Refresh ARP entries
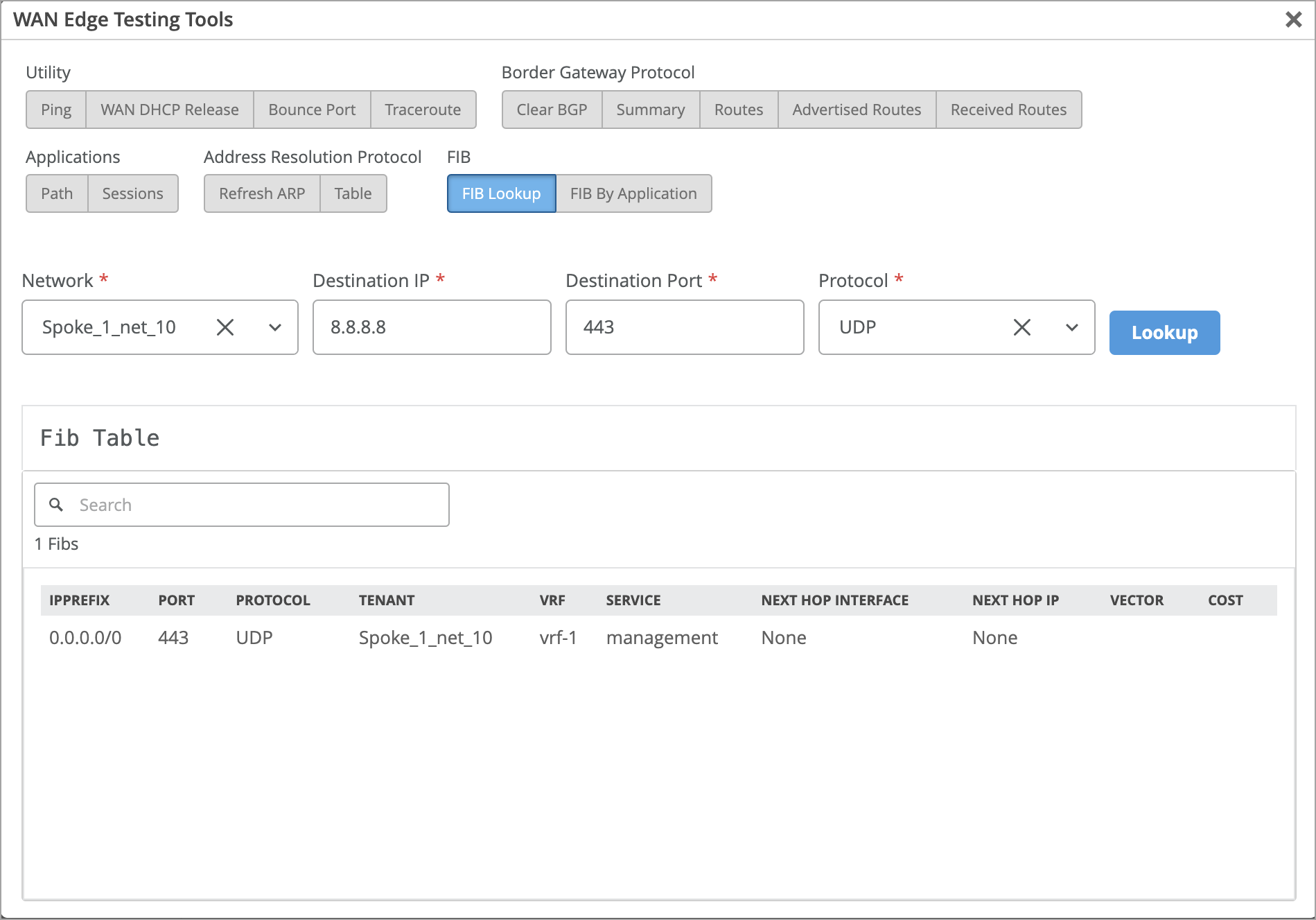1316x920 pixels. [x=261, y=193]
